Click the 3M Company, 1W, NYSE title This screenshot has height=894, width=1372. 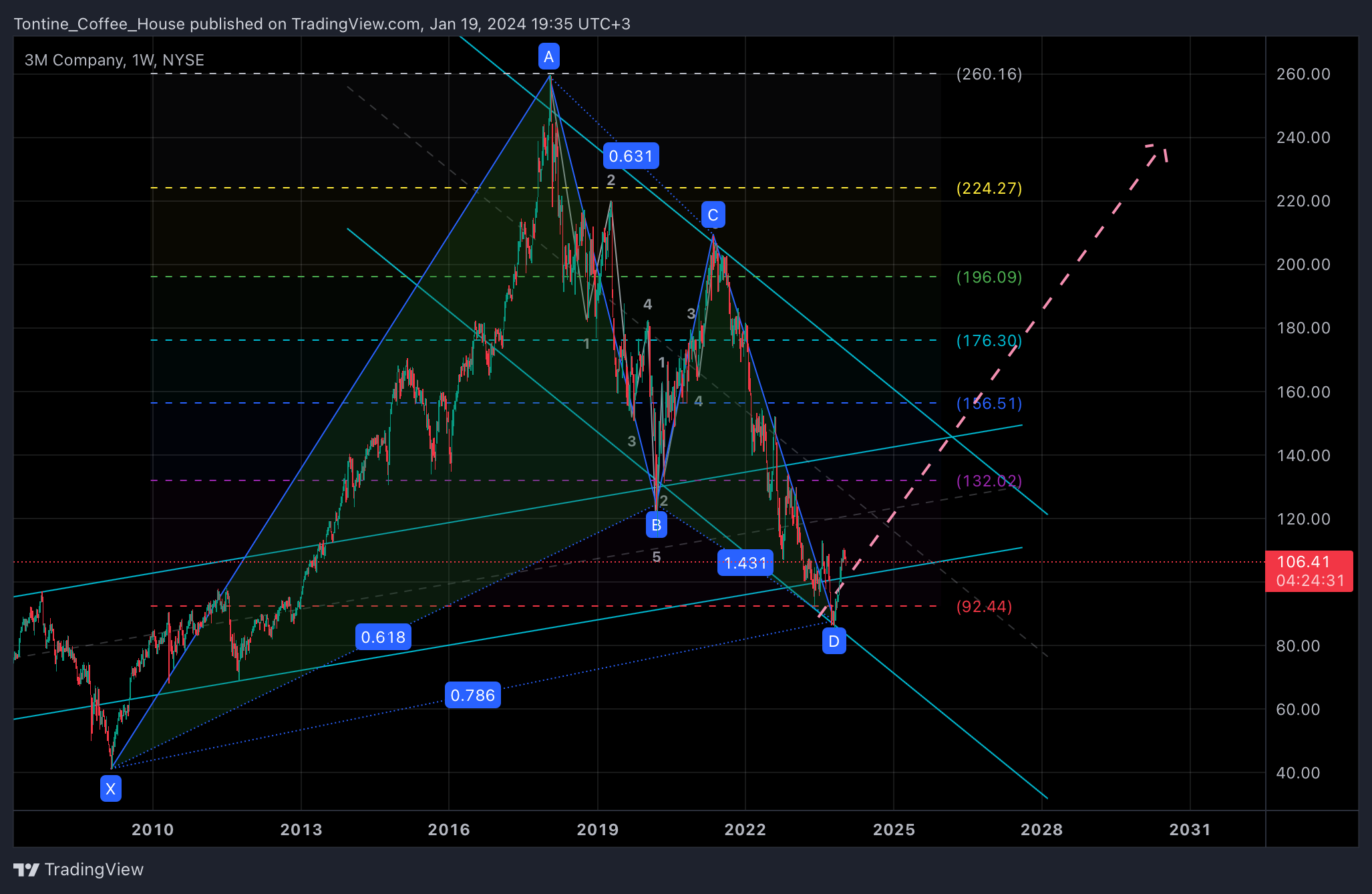tap(114, 60)
